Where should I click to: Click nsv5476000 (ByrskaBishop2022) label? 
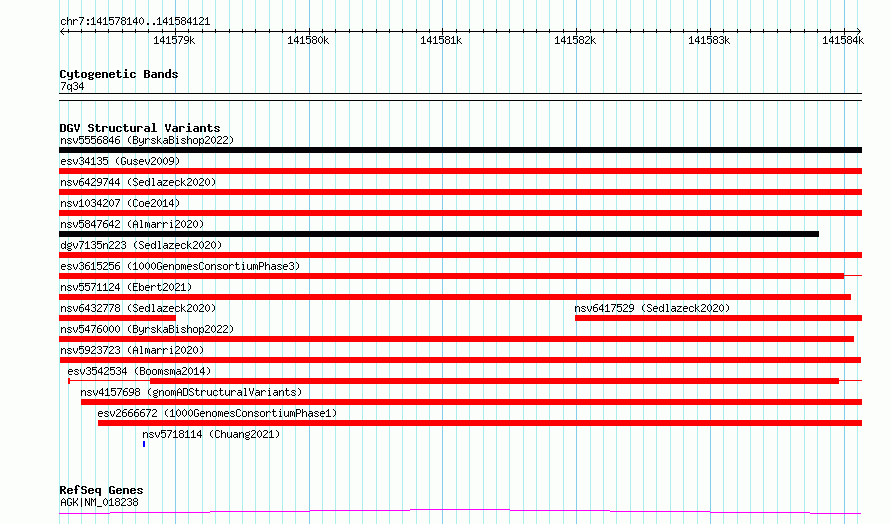coord(147,329)
